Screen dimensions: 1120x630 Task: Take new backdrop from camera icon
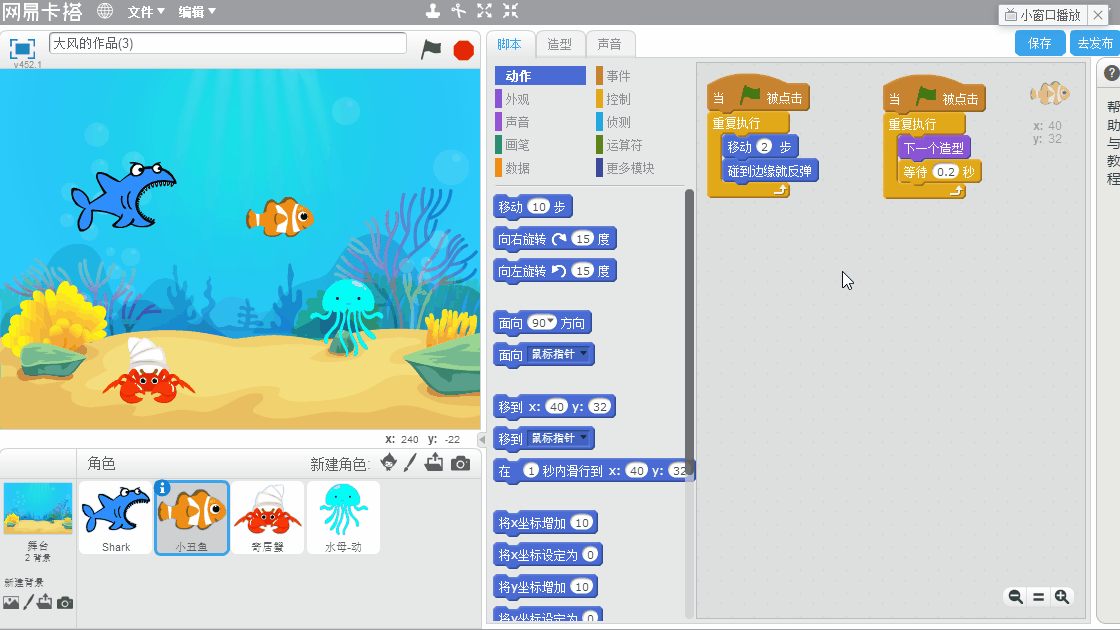[x=65, y=603]
